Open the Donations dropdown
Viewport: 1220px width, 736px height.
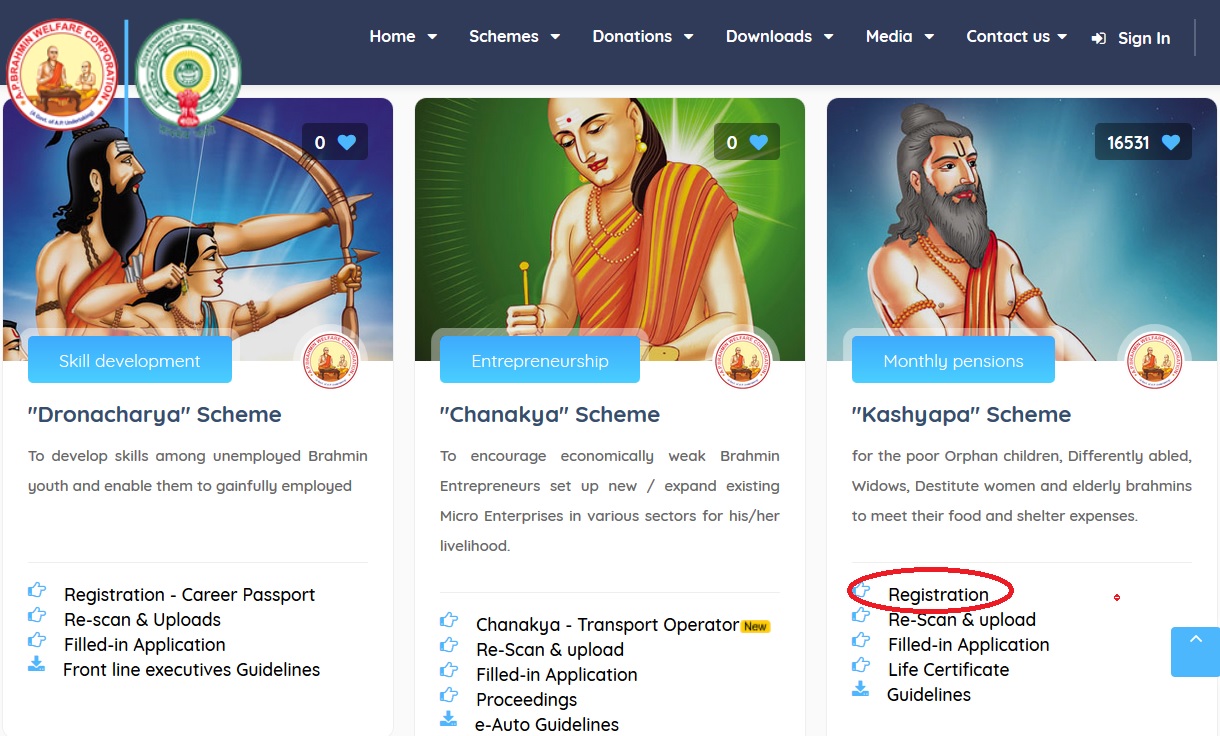click(x=643, y=36)
